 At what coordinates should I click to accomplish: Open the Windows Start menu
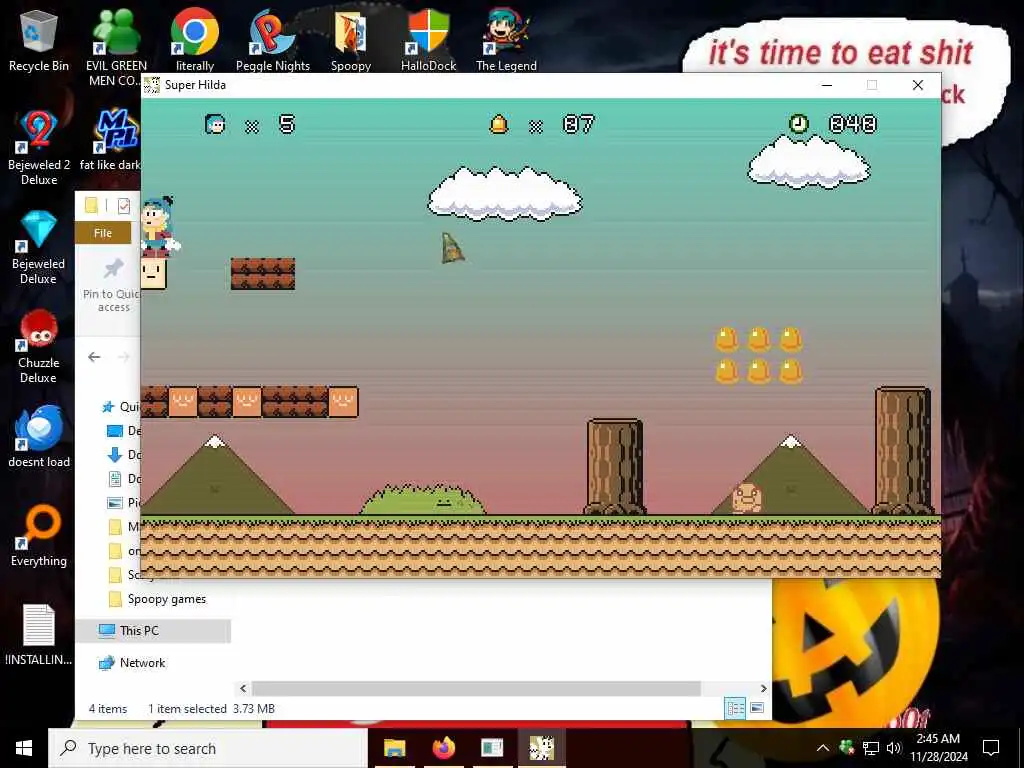24,748
